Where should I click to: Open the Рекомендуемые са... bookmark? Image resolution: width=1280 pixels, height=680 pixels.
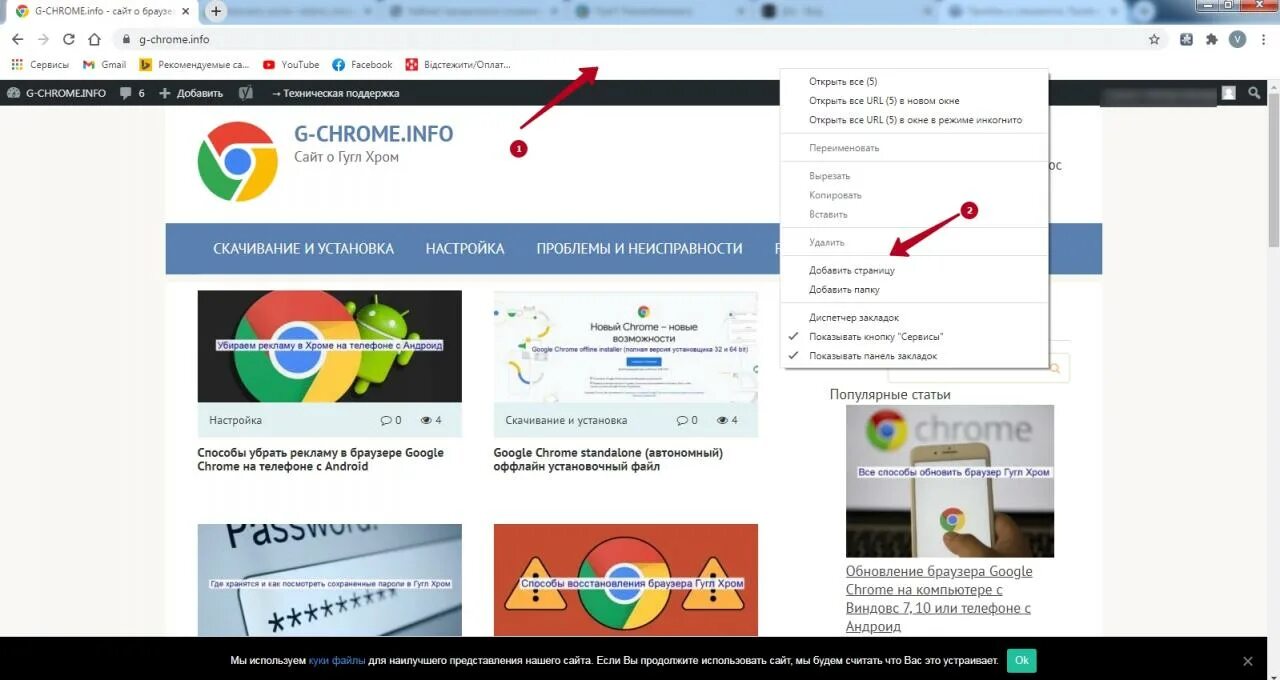[x=194, y=65]
